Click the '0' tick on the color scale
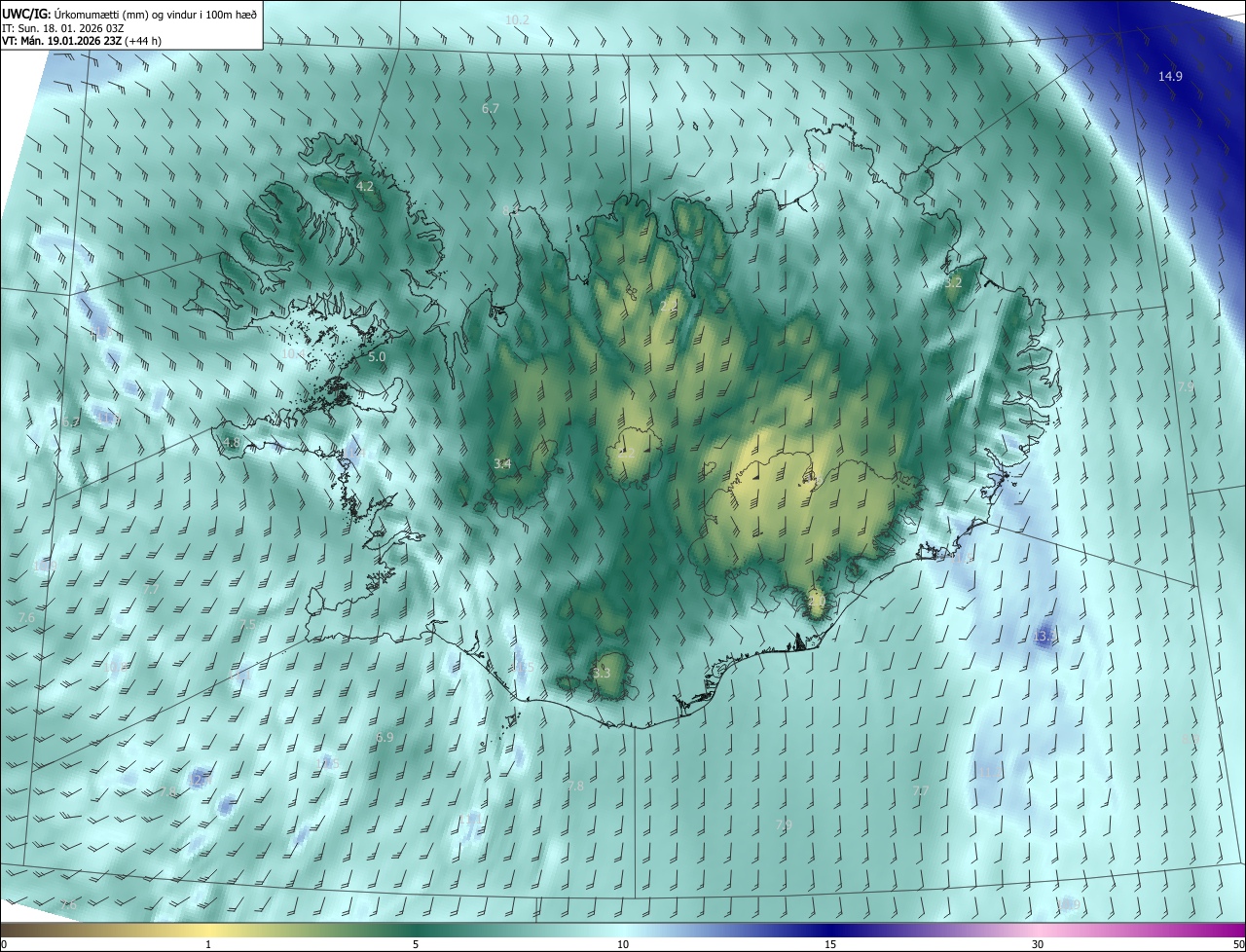Viewport: 1246px width, 952px height. [4, 944]
